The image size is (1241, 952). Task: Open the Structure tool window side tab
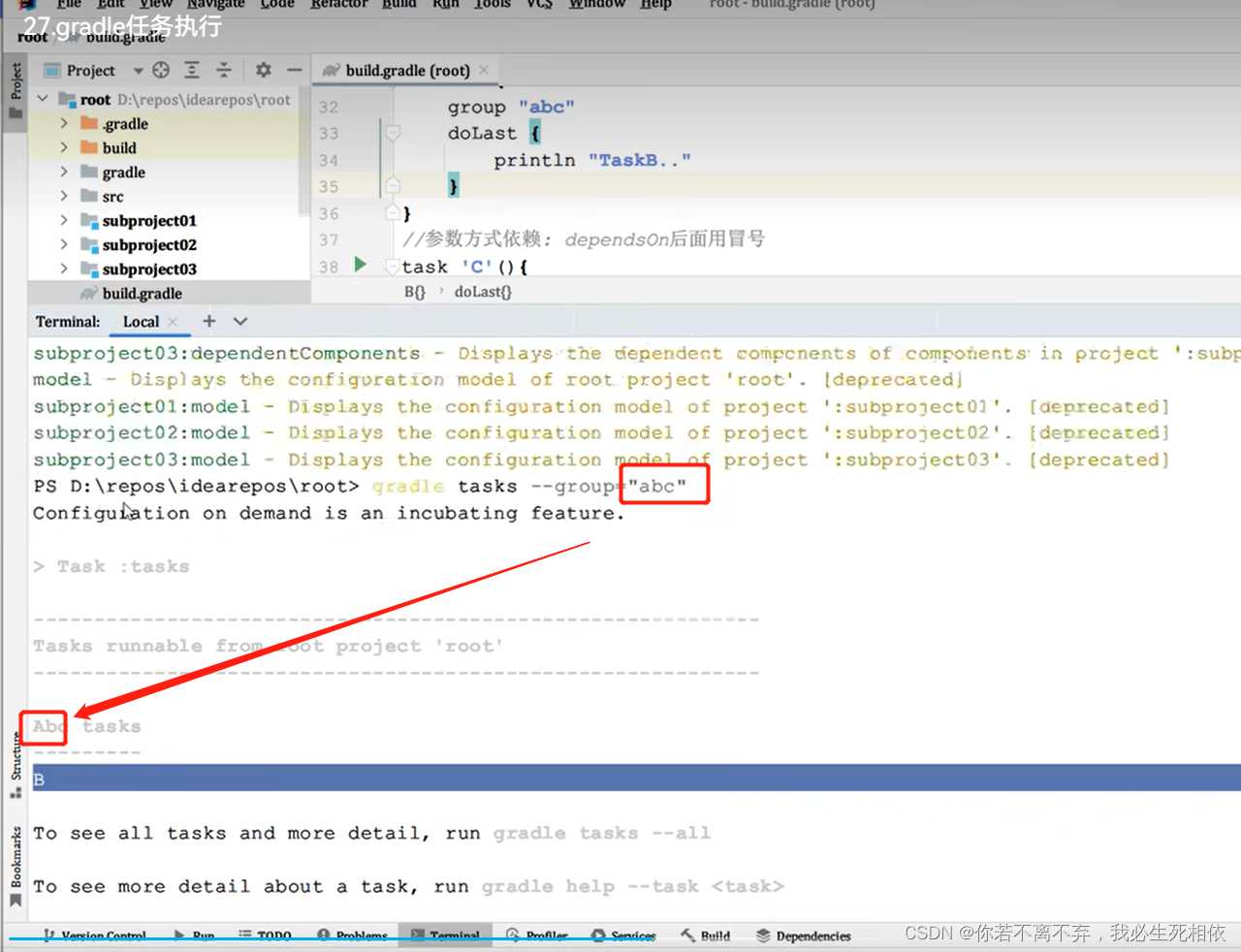point(16,766)
